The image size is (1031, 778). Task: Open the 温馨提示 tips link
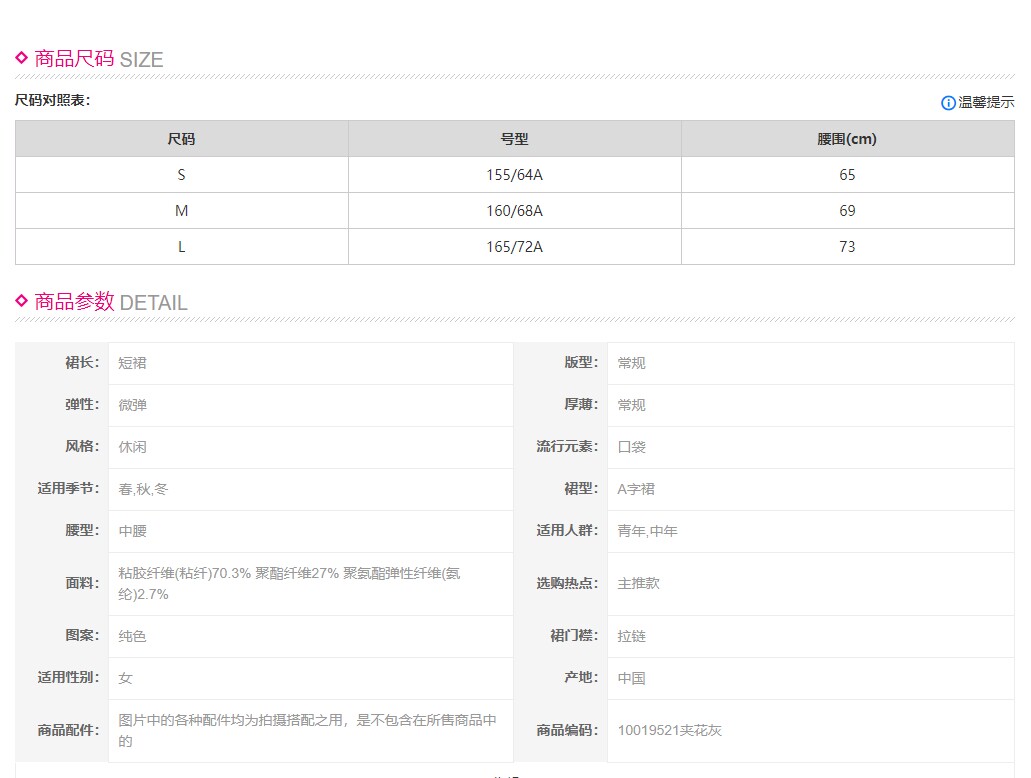(x=986, y=103)
